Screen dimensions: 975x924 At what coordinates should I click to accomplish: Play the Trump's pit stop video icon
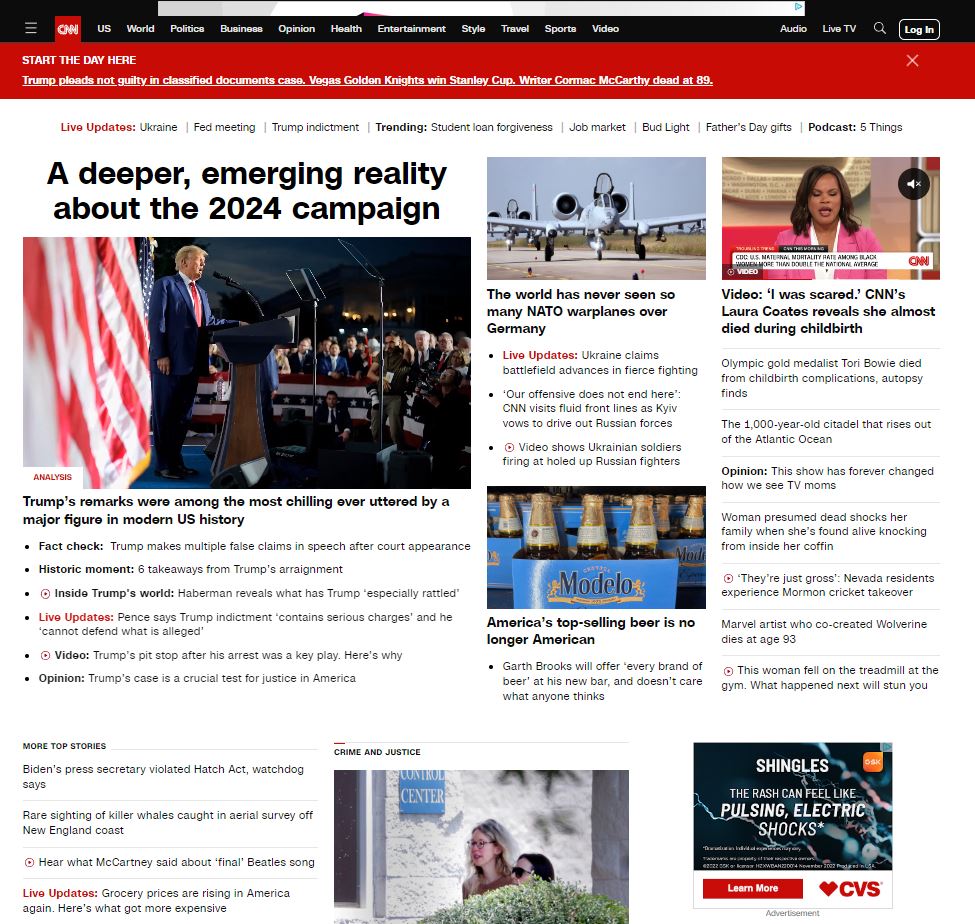pyautogui.click(x=45, y=655)
